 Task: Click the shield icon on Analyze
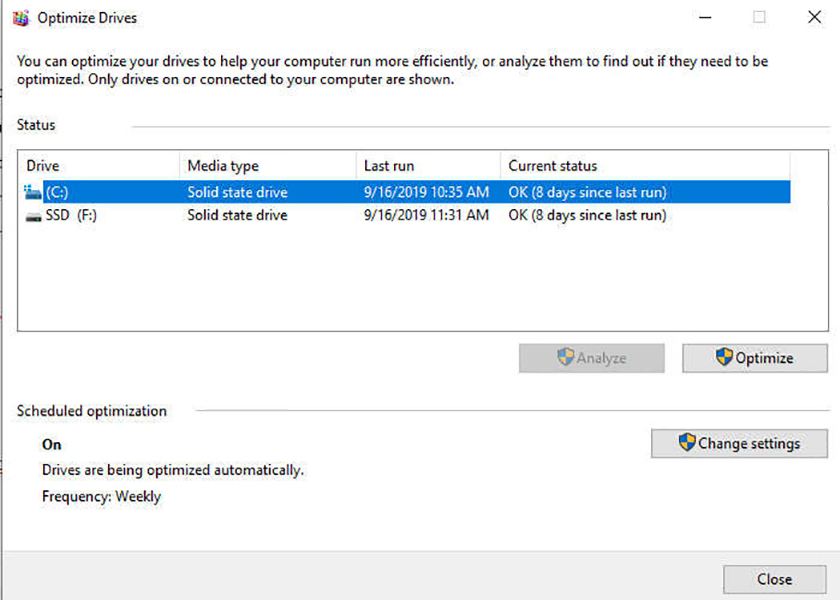566,358
